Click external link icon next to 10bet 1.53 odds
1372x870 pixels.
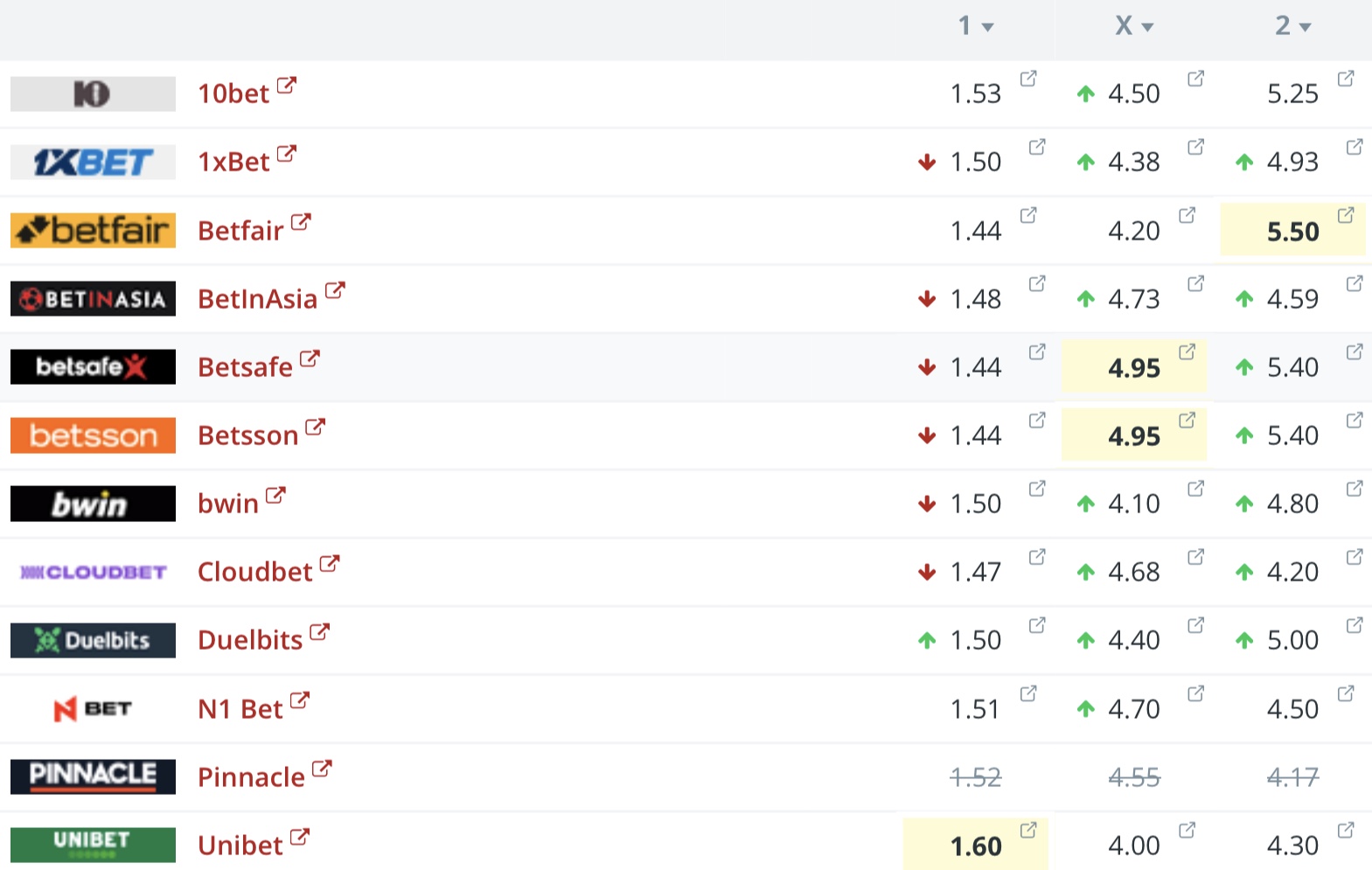pyautogui.click(x=1028, y=79)
